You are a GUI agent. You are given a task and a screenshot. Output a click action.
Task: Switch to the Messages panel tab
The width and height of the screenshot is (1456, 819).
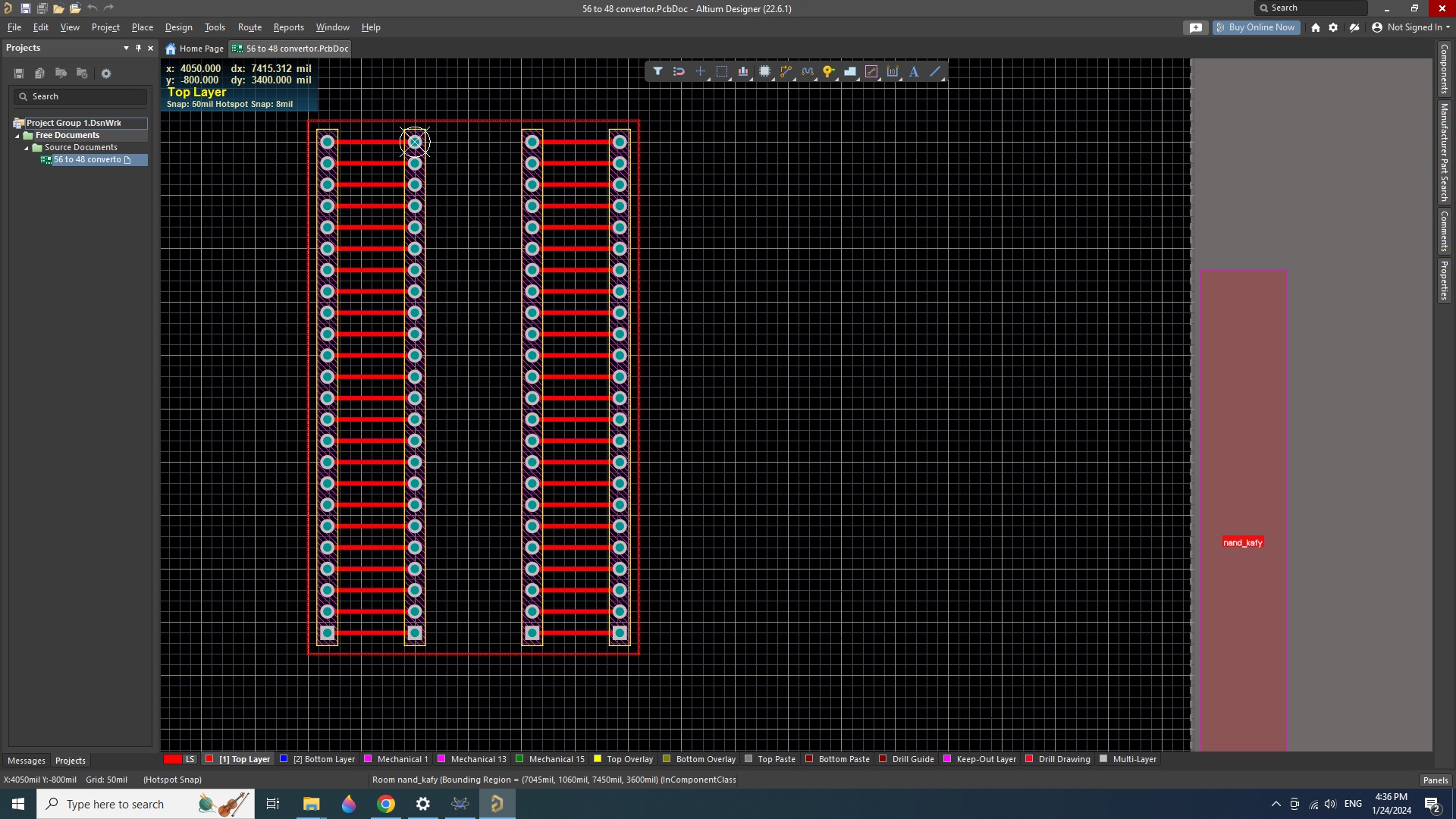click(27, 761)
